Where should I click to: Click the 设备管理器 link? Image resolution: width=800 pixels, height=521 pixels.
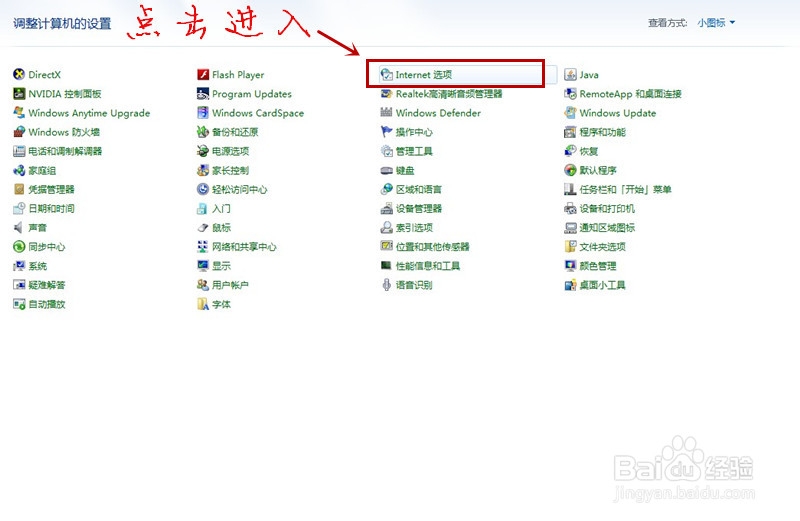419,209
